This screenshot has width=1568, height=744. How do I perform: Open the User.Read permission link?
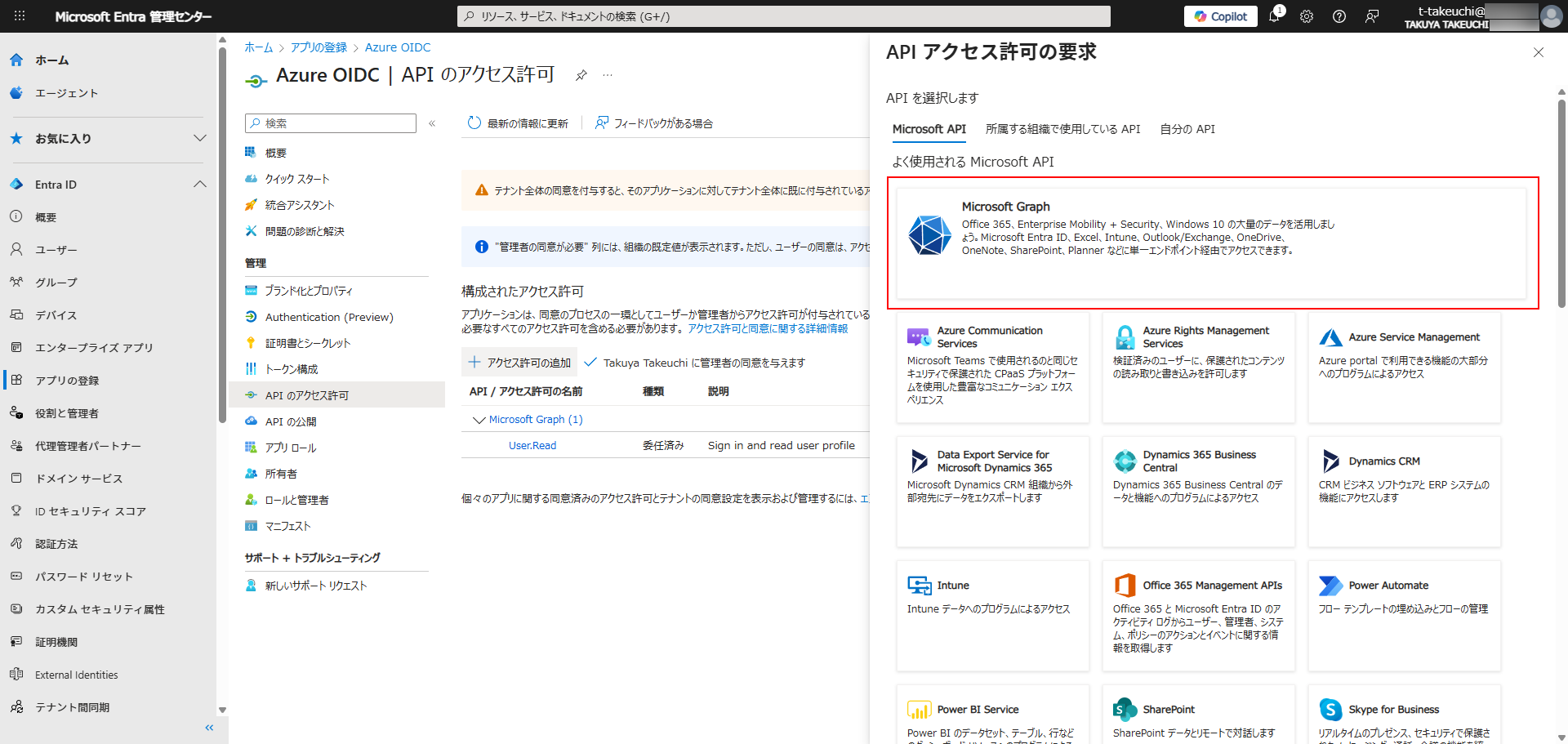coord(532,446)
